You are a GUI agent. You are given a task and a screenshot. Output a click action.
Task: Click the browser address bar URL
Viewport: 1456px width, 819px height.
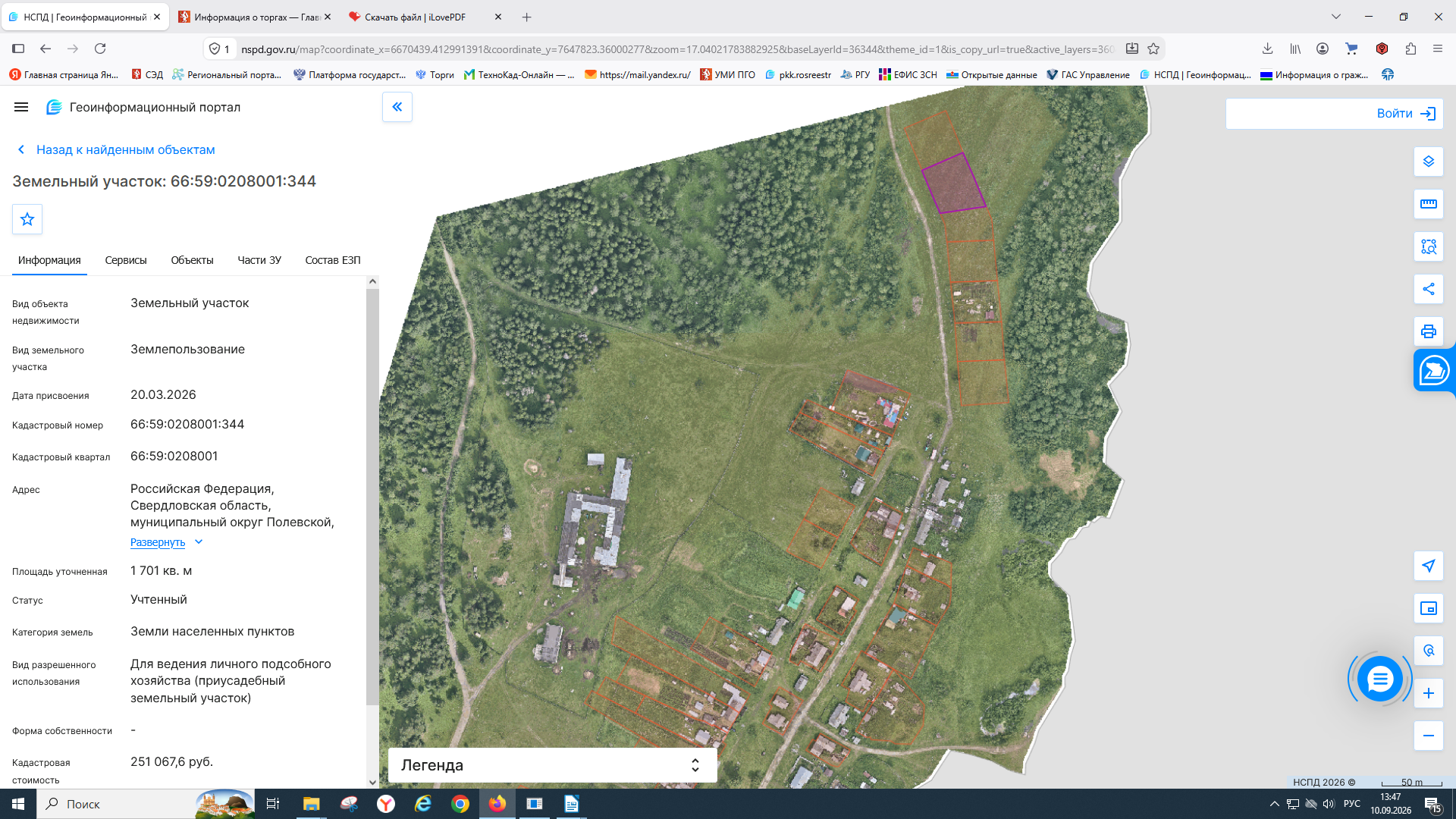click(x=677, y=49)
